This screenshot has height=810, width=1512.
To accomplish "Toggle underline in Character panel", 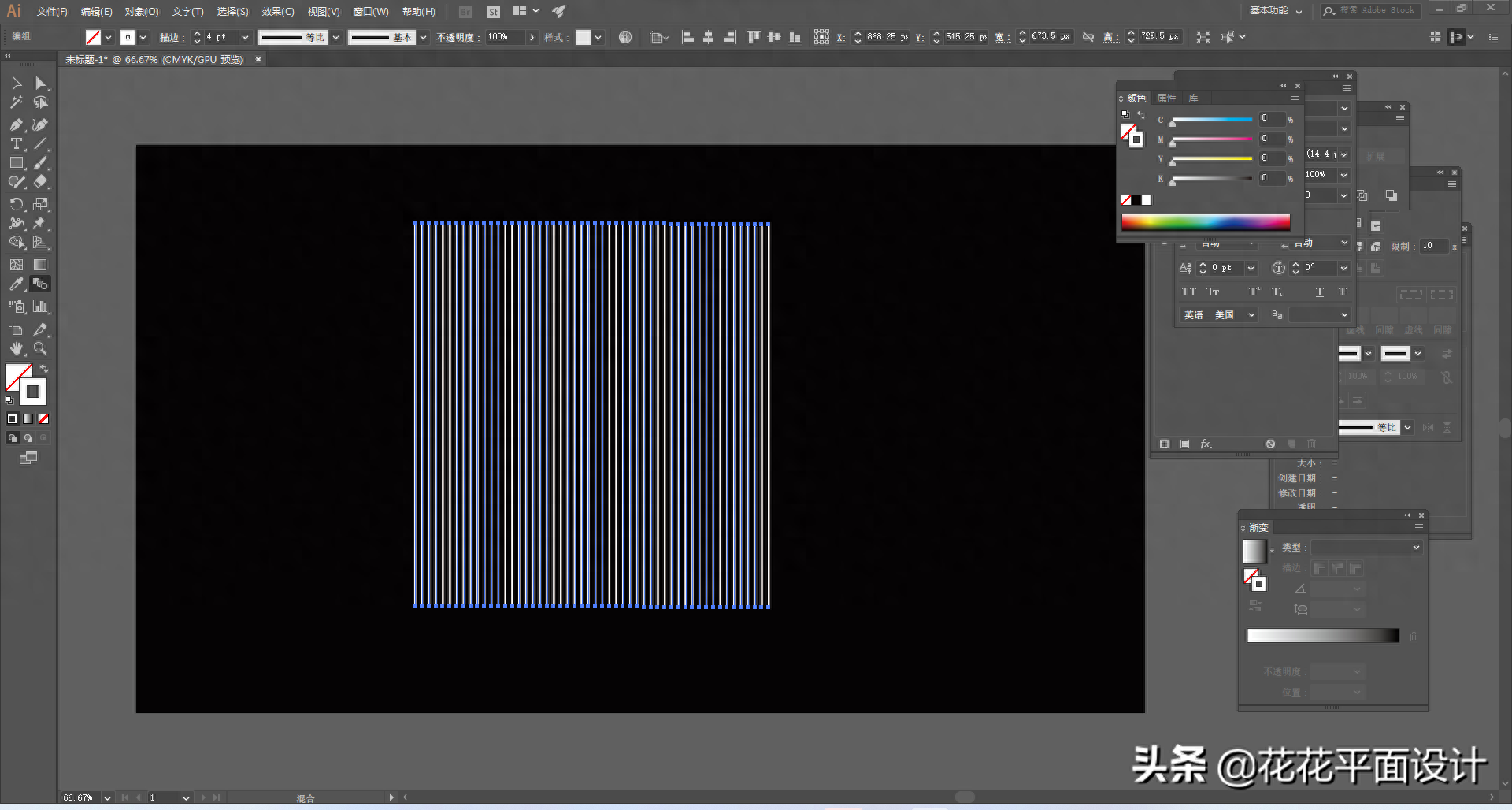I will click(1319, 292).
